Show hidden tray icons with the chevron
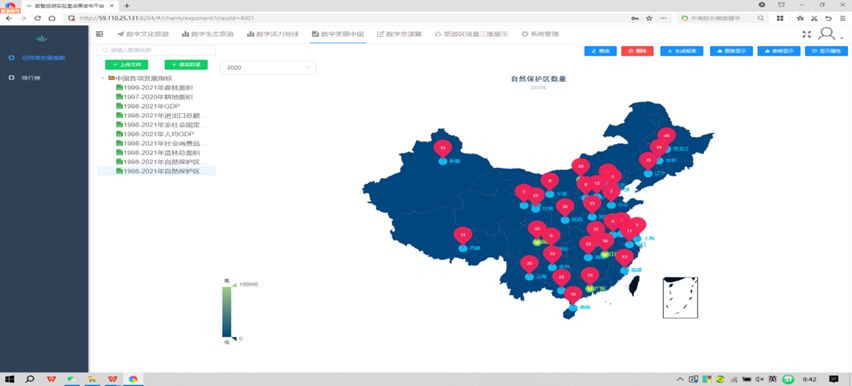852x386 pixels. point(680,379)
